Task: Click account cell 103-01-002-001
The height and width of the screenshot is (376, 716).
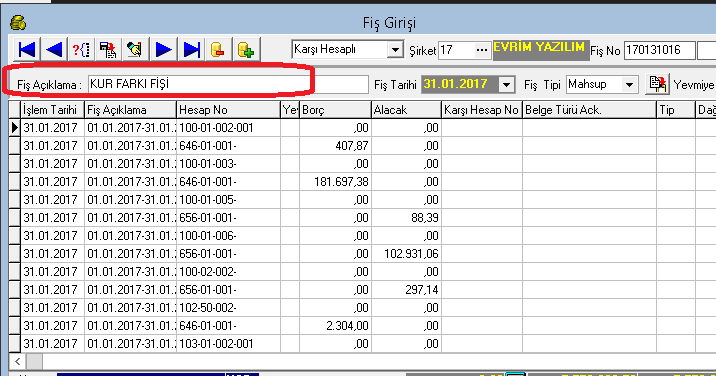Action: (x=228, y=344)
